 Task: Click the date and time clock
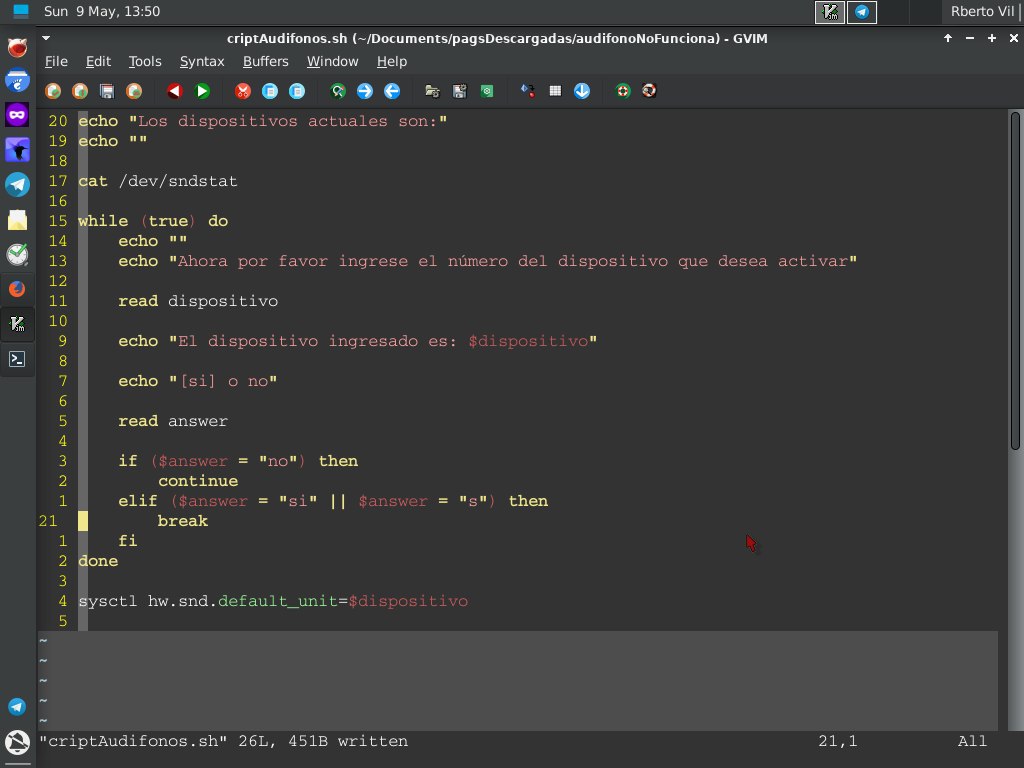point(102,12)
